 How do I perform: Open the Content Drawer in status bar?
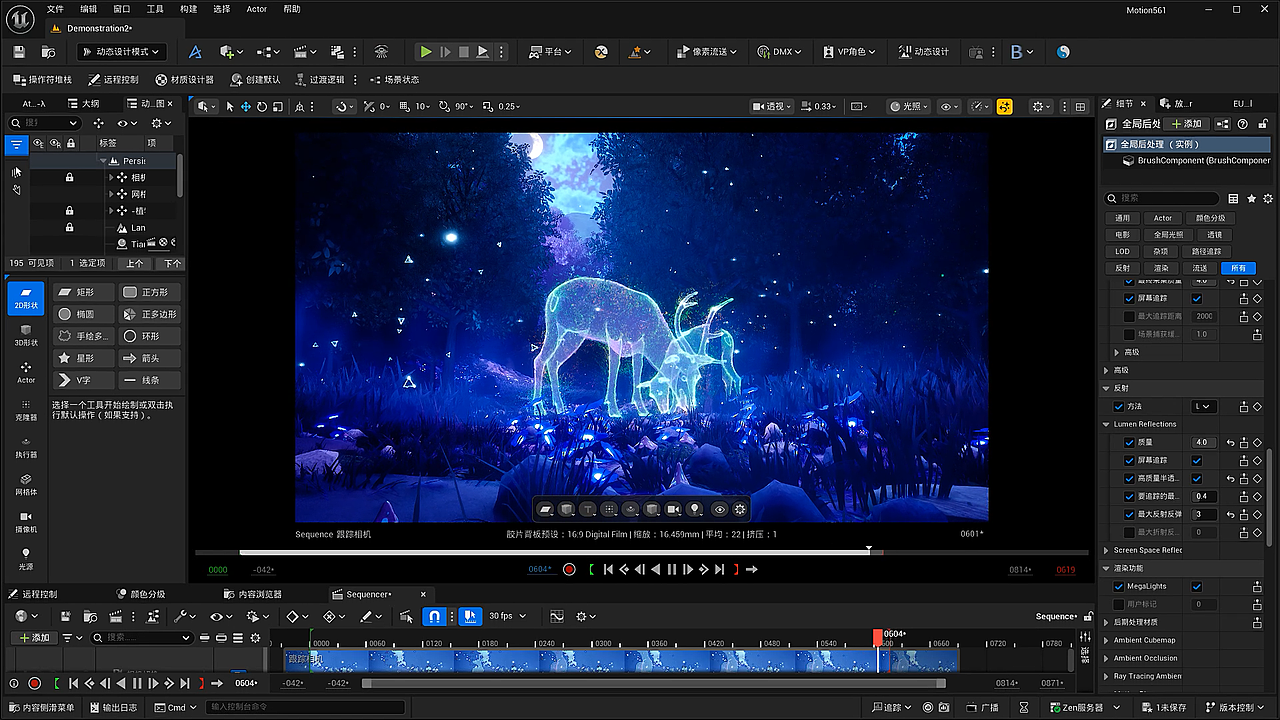pos(43,708)
